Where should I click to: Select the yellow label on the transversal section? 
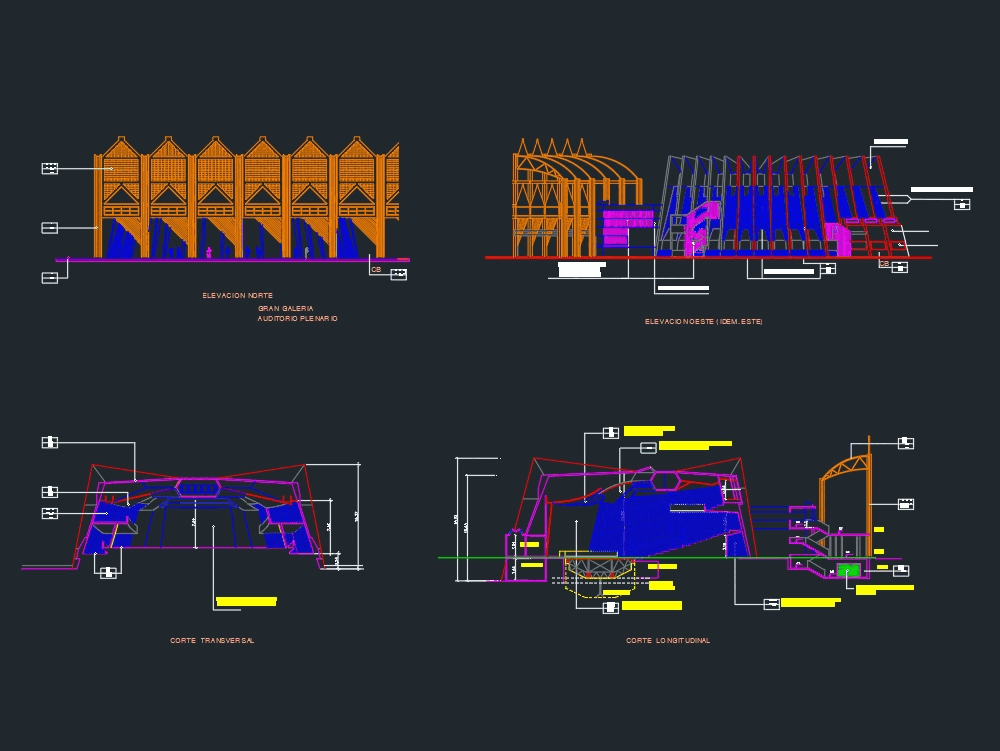click(x=244, y=599)
